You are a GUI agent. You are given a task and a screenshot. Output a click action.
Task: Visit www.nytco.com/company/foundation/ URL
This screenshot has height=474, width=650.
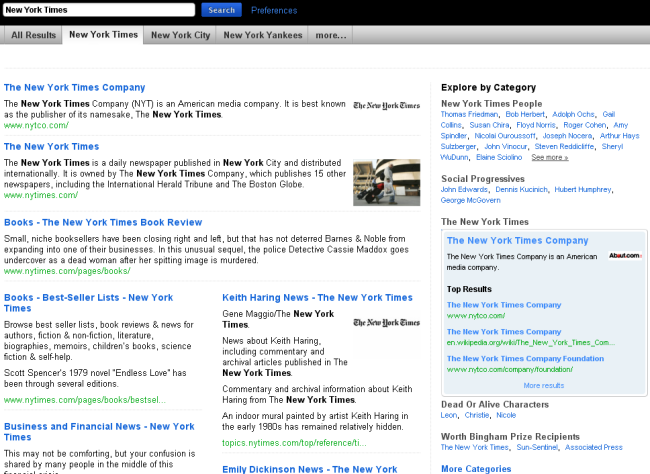pos(509,369)
